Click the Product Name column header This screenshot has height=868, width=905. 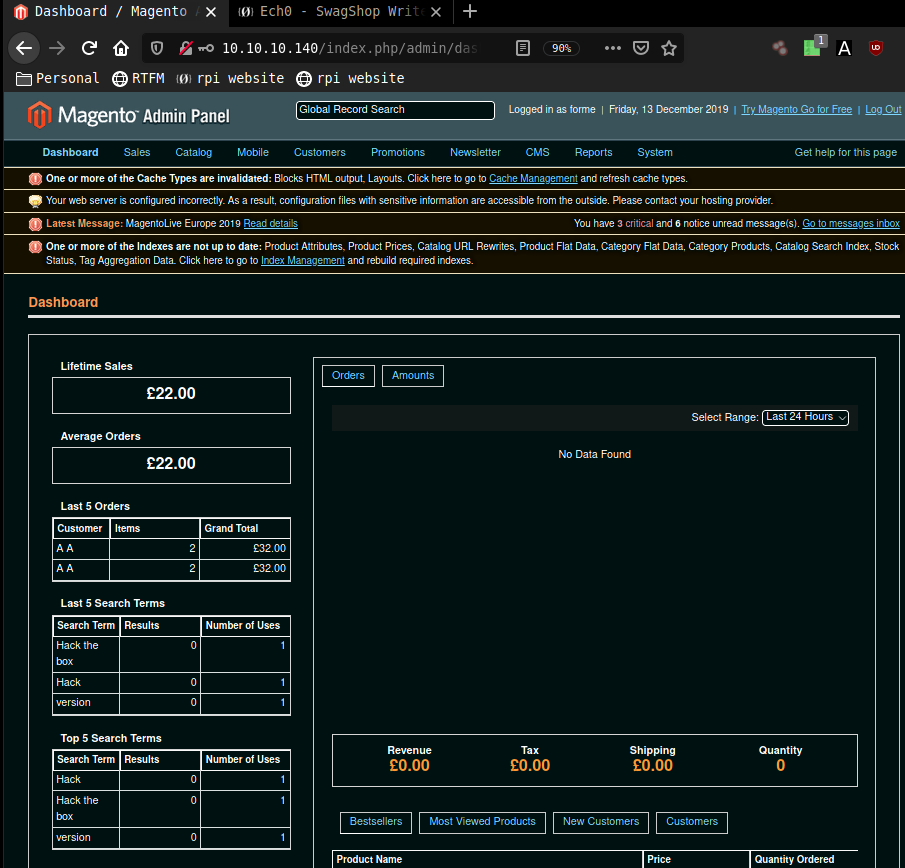pyautogui.click(x=488, y=859)
